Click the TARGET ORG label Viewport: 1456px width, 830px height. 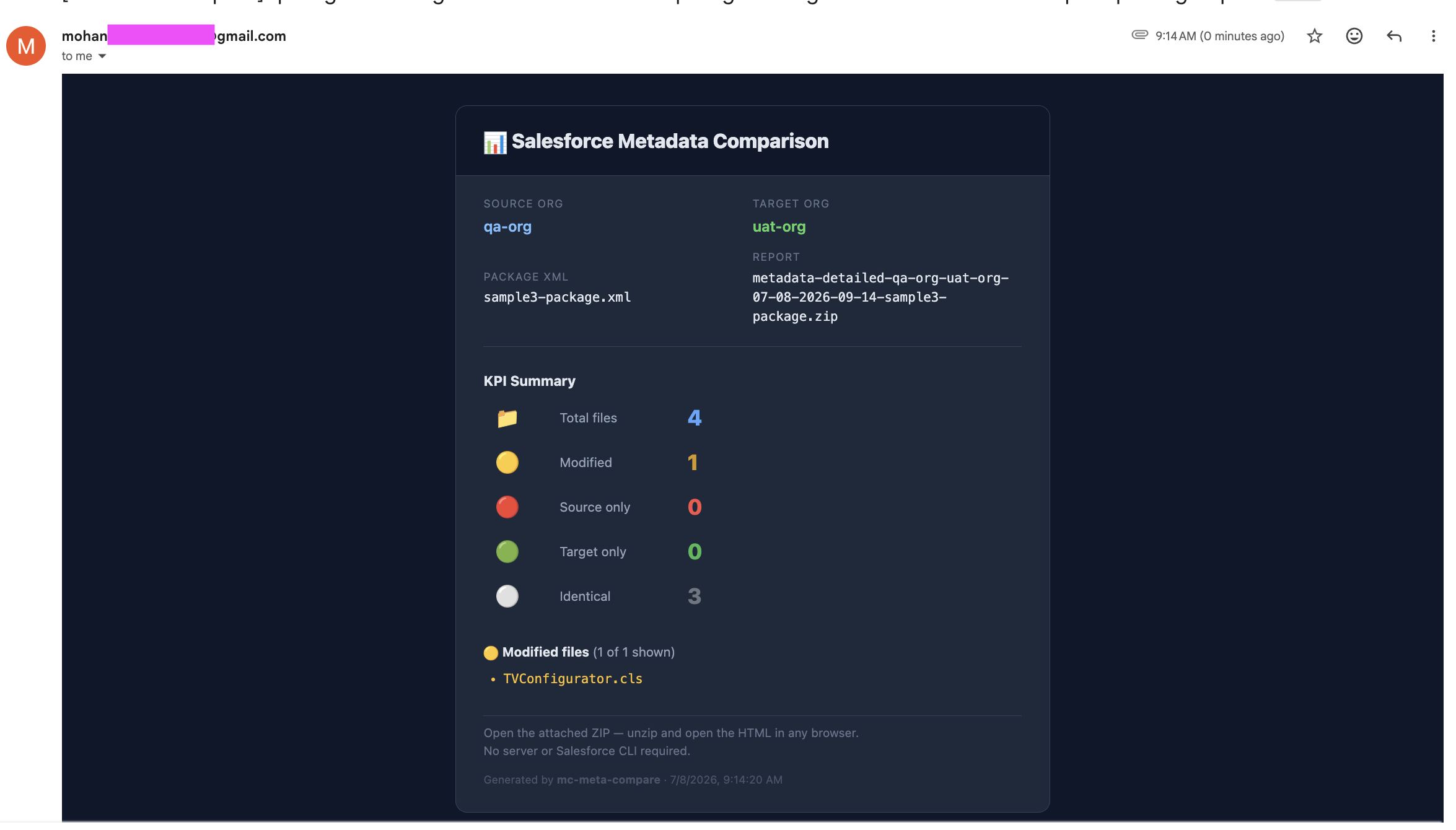click(x=791, y=204)
